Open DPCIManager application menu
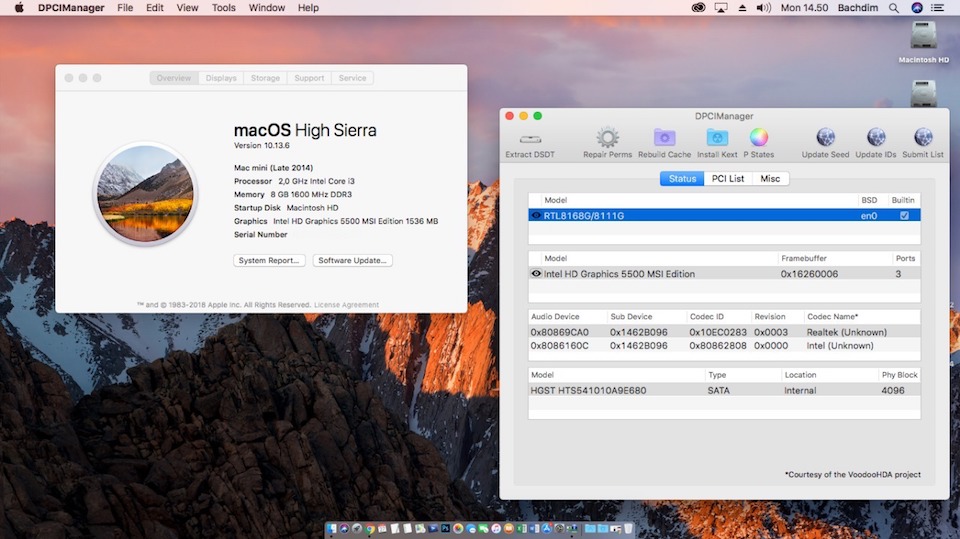Viewport: 960px width, 539px height. click(x=71, y=8)
